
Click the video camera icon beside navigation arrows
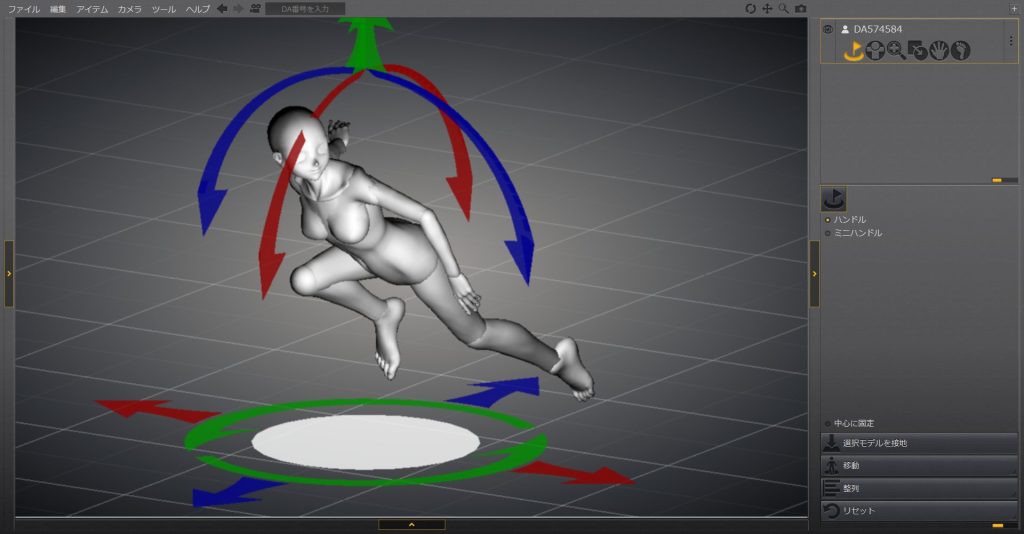255,9
